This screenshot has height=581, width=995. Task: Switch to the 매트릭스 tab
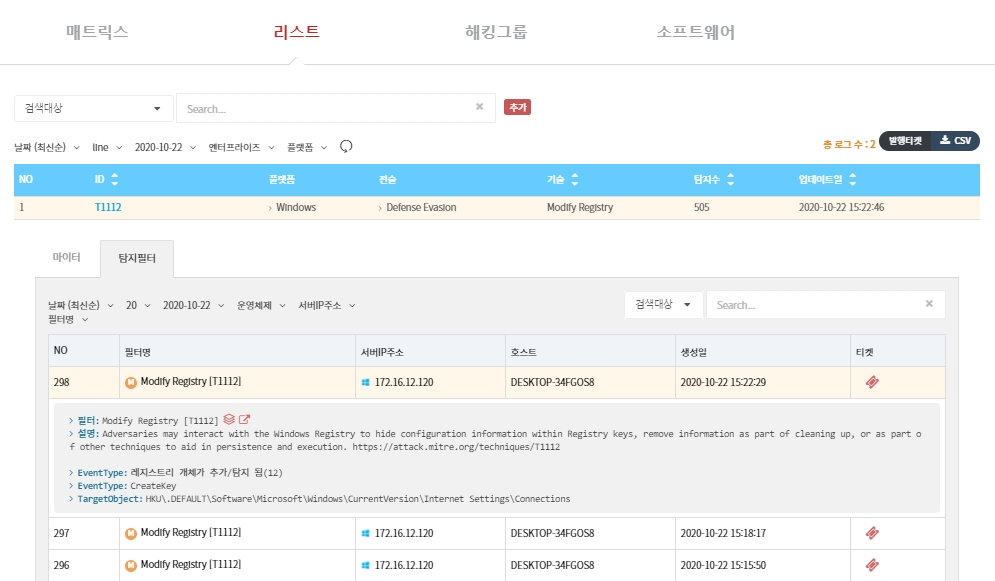pyautogui.click(x=97, y=32)
